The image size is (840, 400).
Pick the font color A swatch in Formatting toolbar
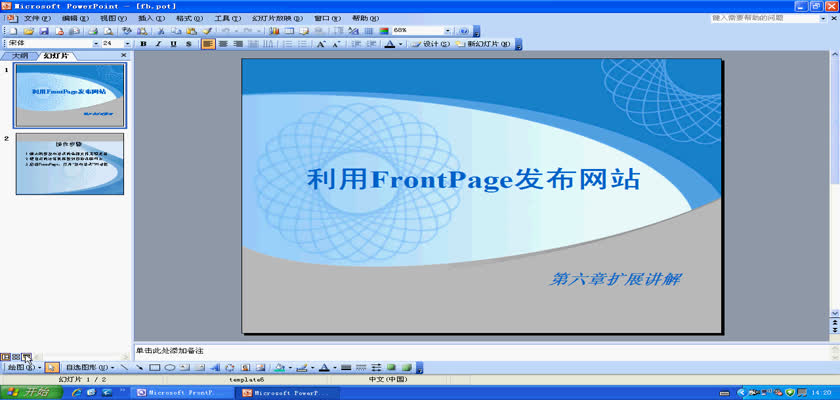click(x=390, y=44)
